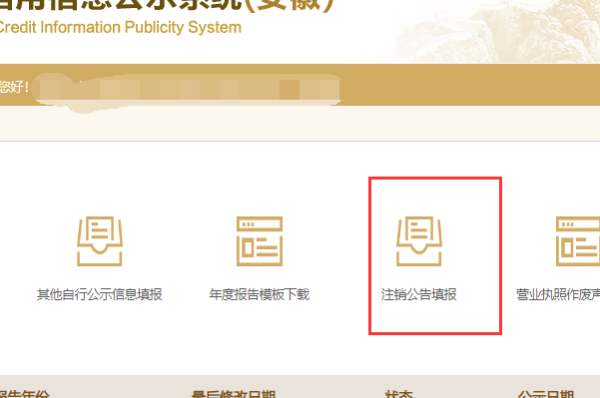Open the 其他自行公示信息填报 link text

(99, 294)
